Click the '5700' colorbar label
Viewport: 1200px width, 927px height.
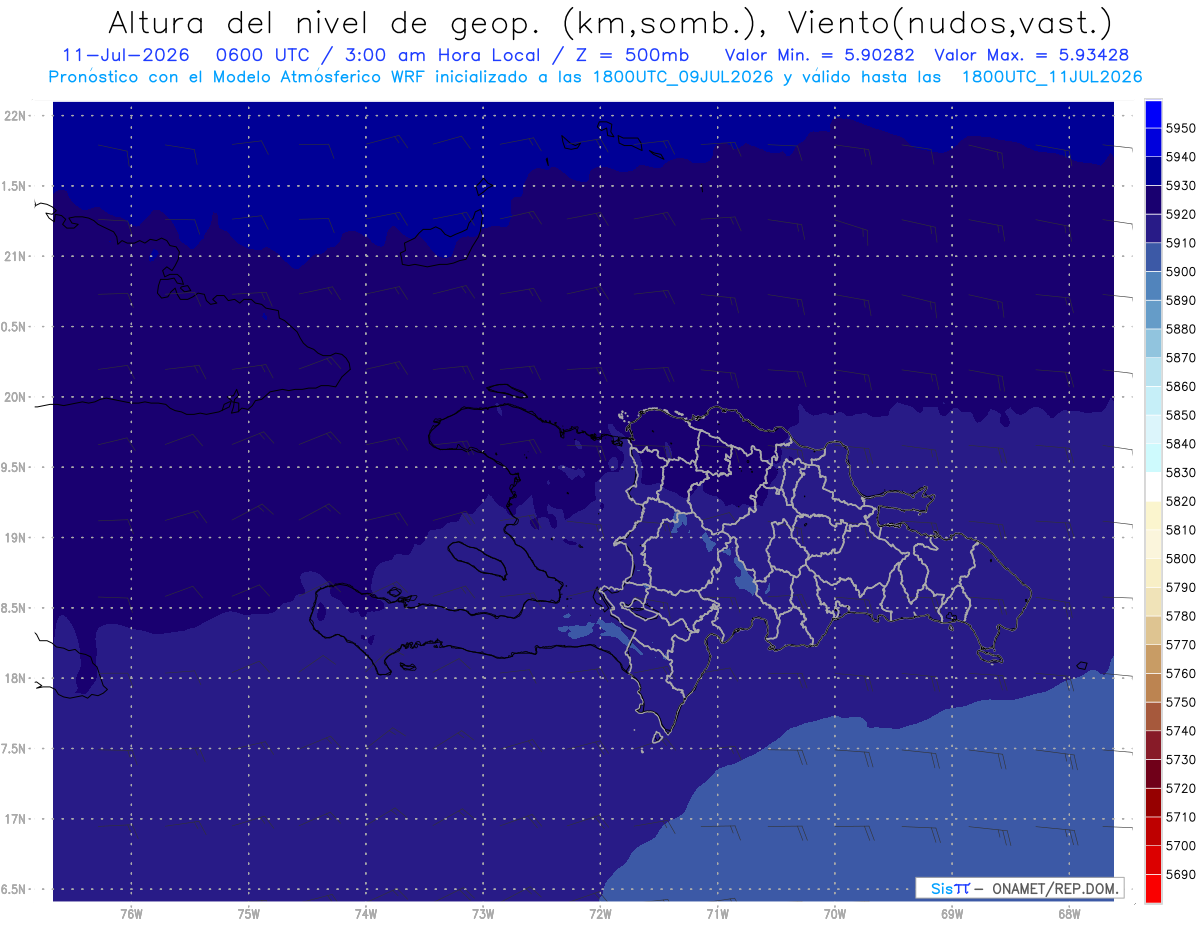click(x=1181, y=845)
